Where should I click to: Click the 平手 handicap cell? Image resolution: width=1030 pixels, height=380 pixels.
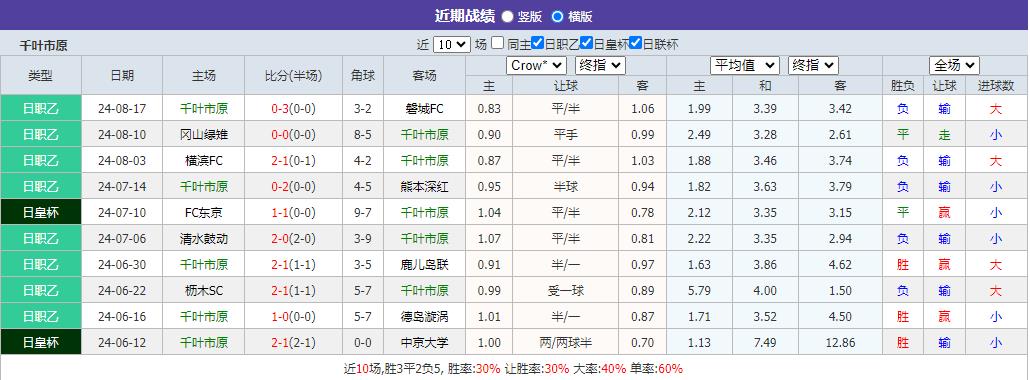pos(565,135)
